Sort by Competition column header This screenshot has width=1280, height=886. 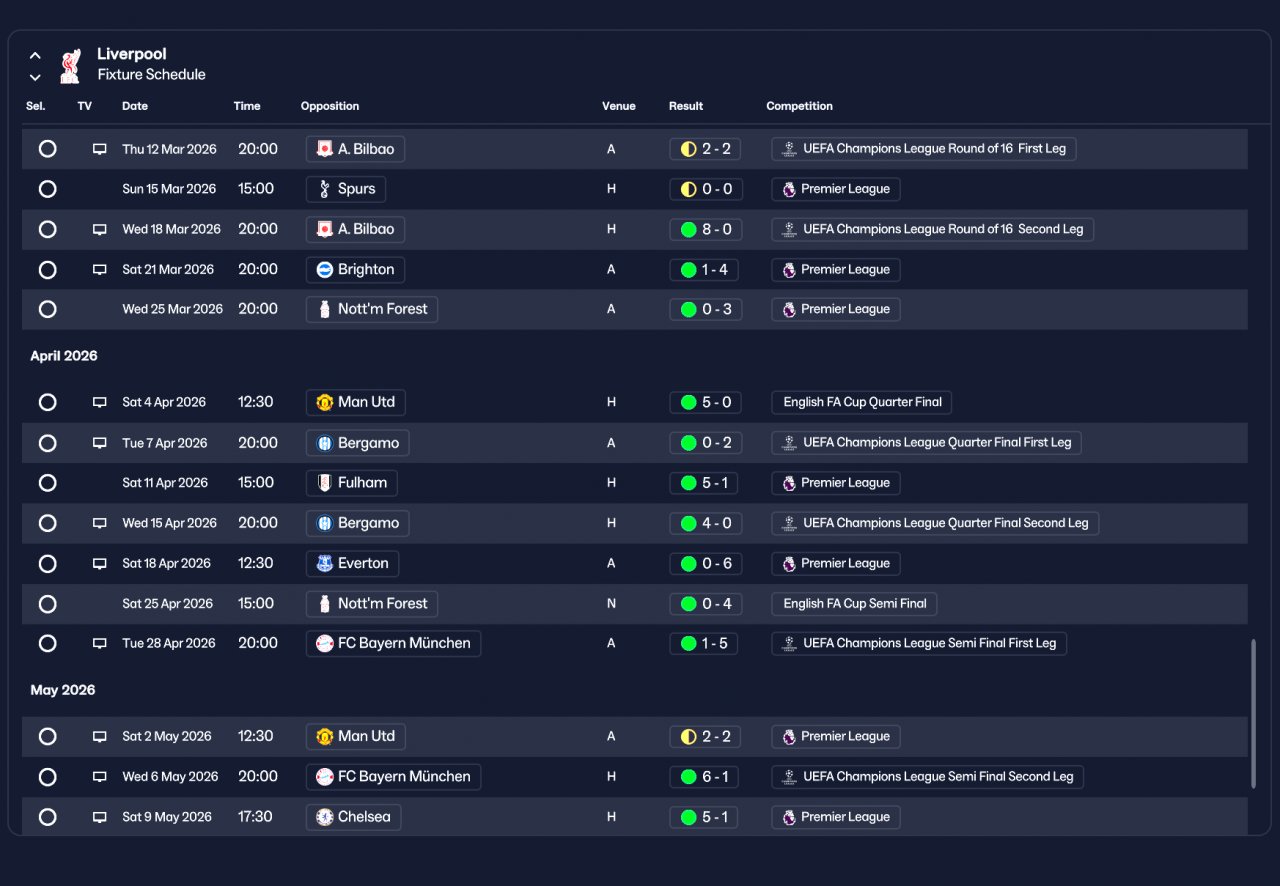(799, 106)
